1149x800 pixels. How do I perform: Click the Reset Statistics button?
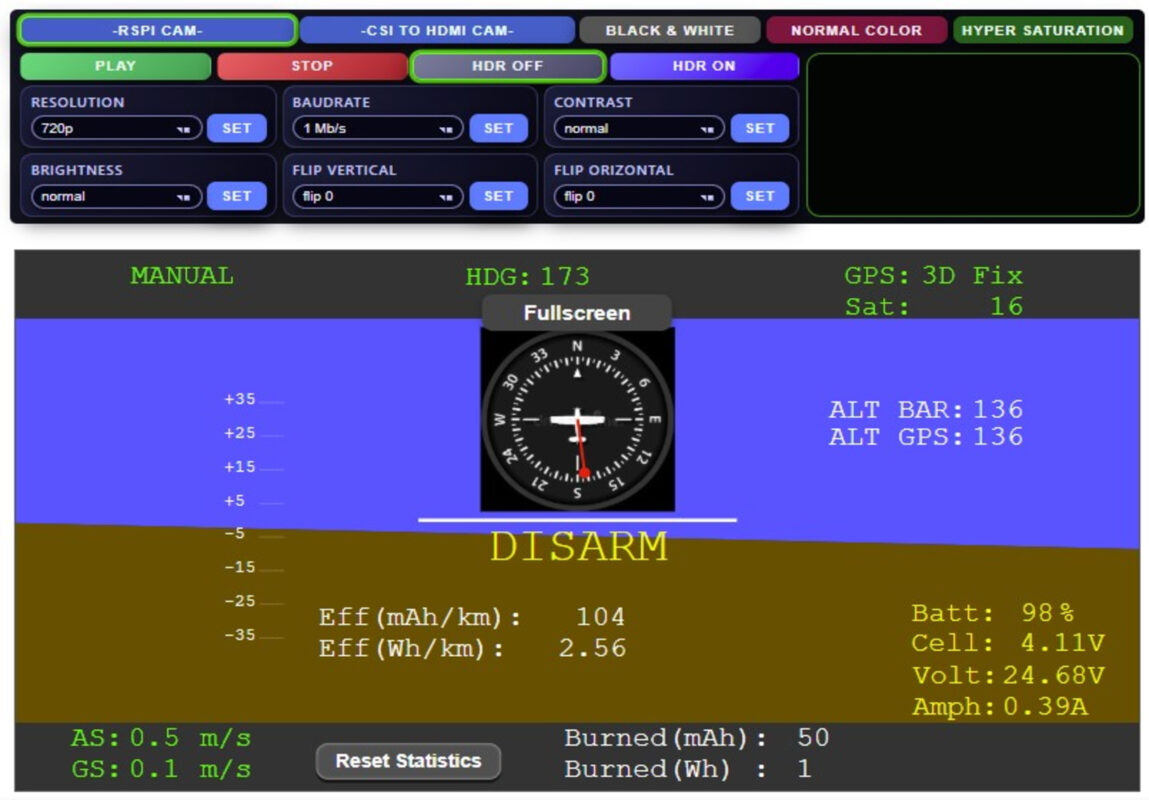click(x=408, y=761)
